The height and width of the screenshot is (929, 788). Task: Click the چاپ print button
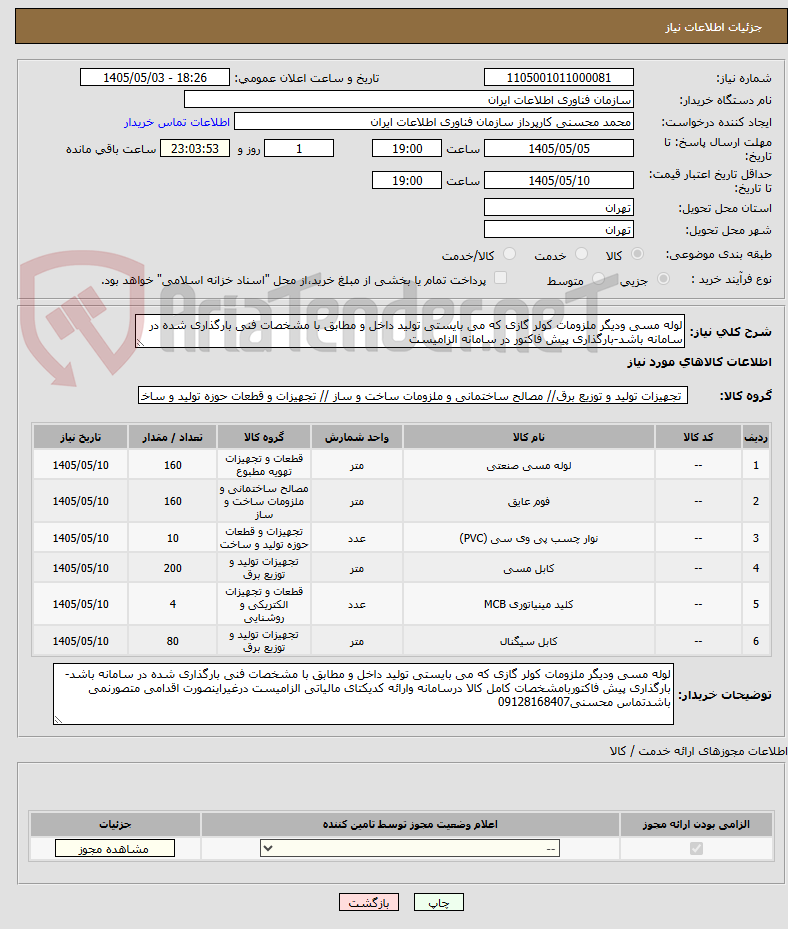pyautogui.click(x=438, y=902)
